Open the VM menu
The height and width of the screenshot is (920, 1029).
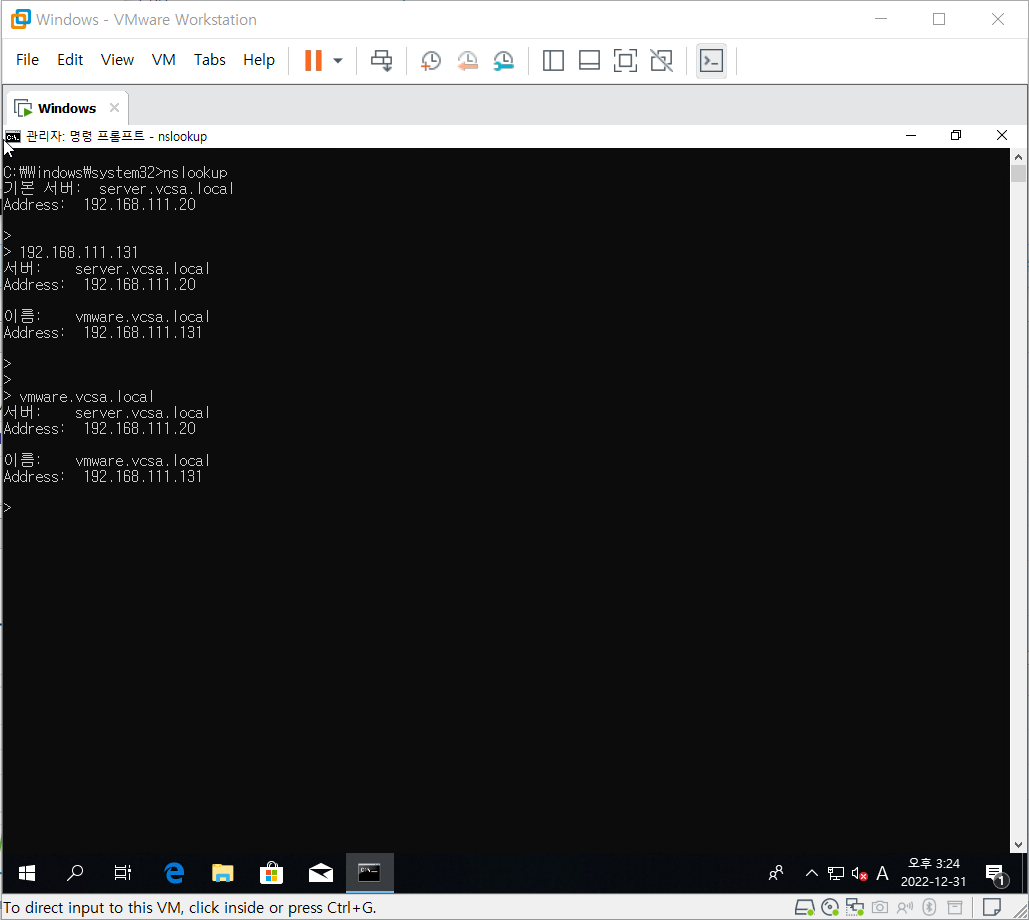[163, 60]
